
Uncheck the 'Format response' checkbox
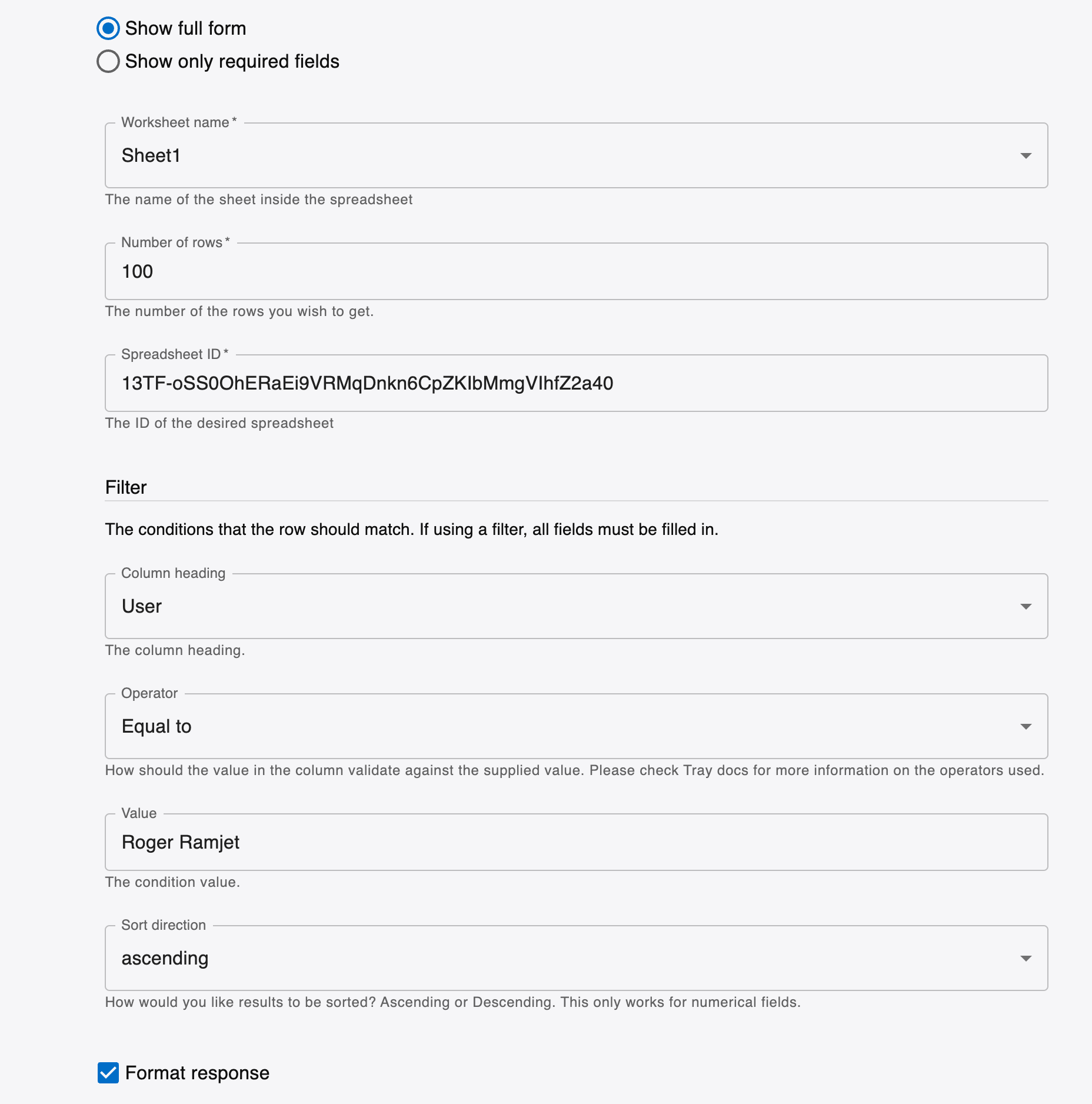click(108, 1073)
